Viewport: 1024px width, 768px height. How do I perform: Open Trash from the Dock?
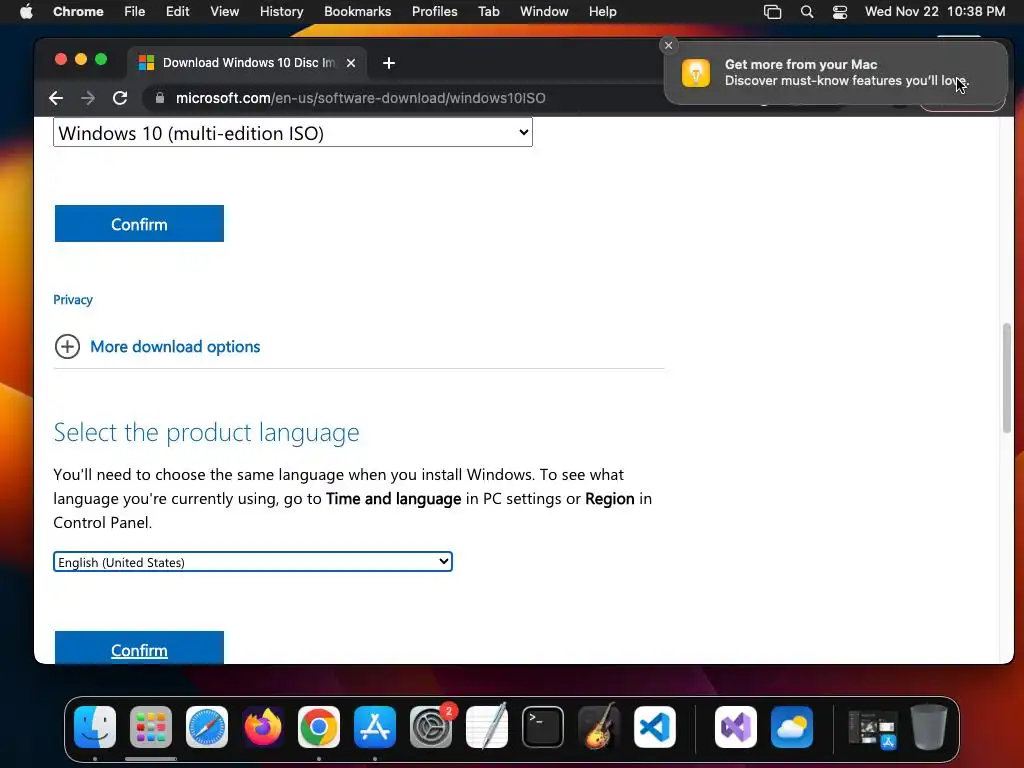pyautogui.click(x=929, y=727)
